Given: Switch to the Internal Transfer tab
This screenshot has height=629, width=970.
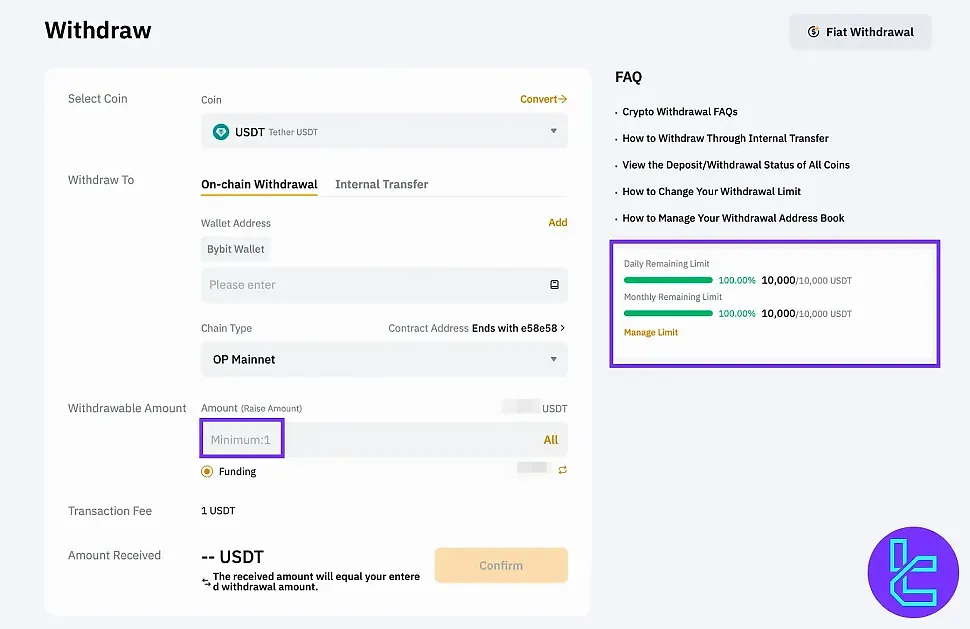Looking at the screenshot, I should click(x=381, y=184).
